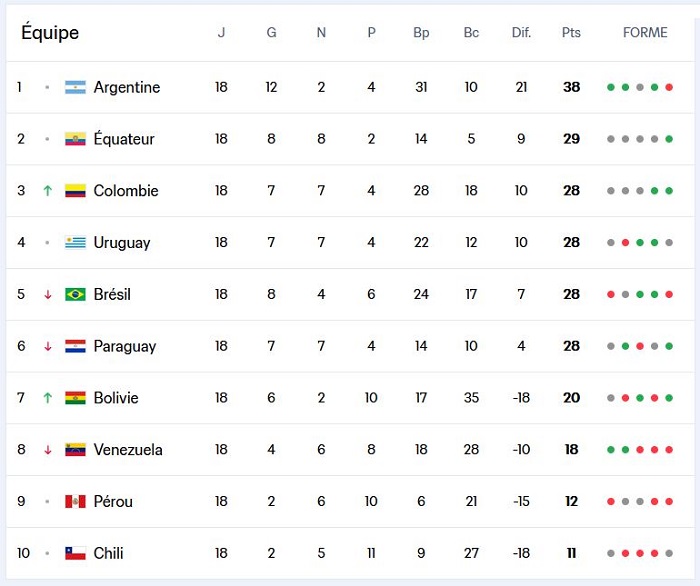Click the Chile flag icon
The width and height of the screenshot is (700, 586).
(75, 553)
